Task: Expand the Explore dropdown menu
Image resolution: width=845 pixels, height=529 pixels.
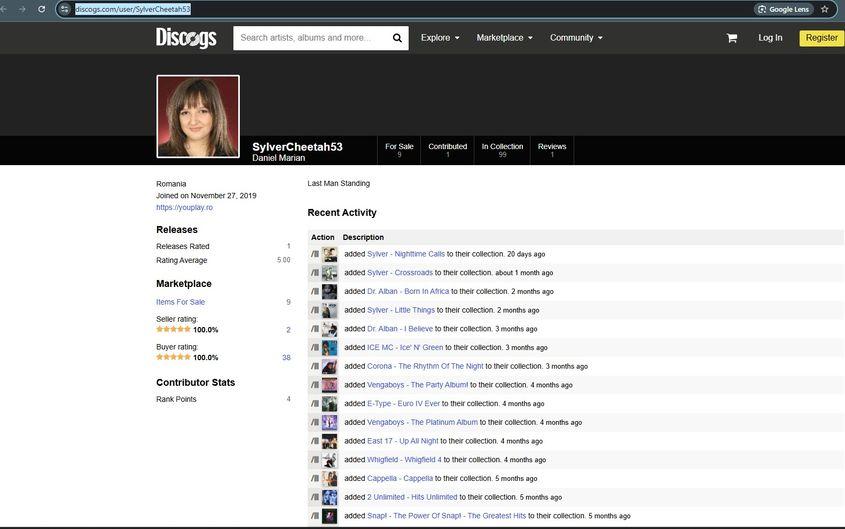Action: [440, 38]
